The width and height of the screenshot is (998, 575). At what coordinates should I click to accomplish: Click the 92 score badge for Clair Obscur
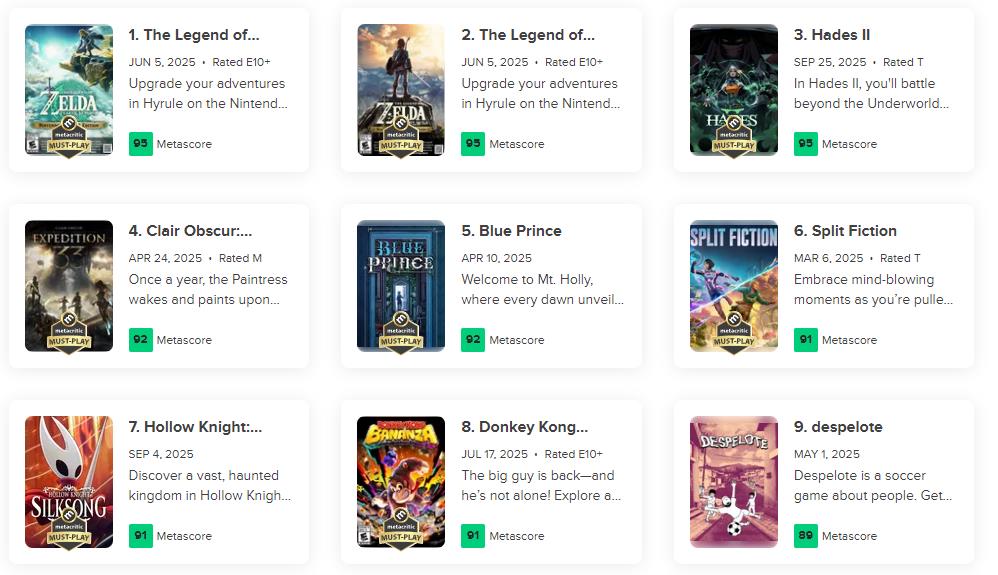140,340
